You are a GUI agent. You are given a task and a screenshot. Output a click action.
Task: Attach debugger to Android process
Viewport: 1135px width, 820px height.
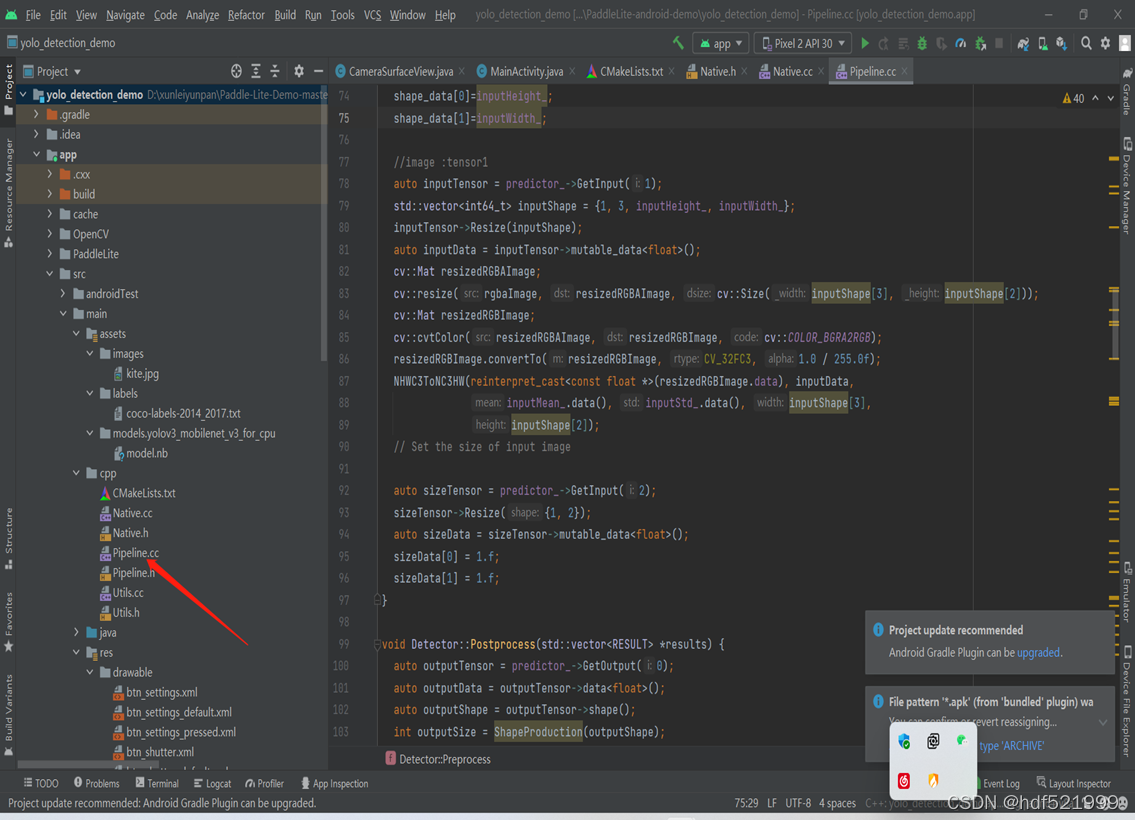pos(980,43)
